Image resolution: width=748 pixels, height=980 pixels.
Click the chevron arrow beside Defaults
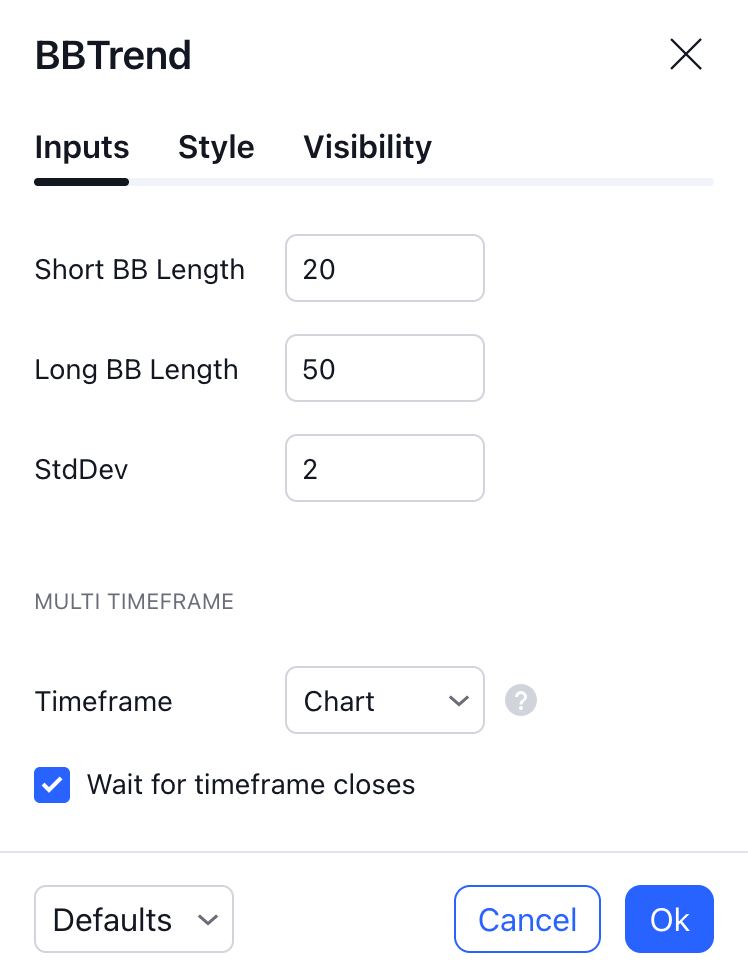coord(208,919)
